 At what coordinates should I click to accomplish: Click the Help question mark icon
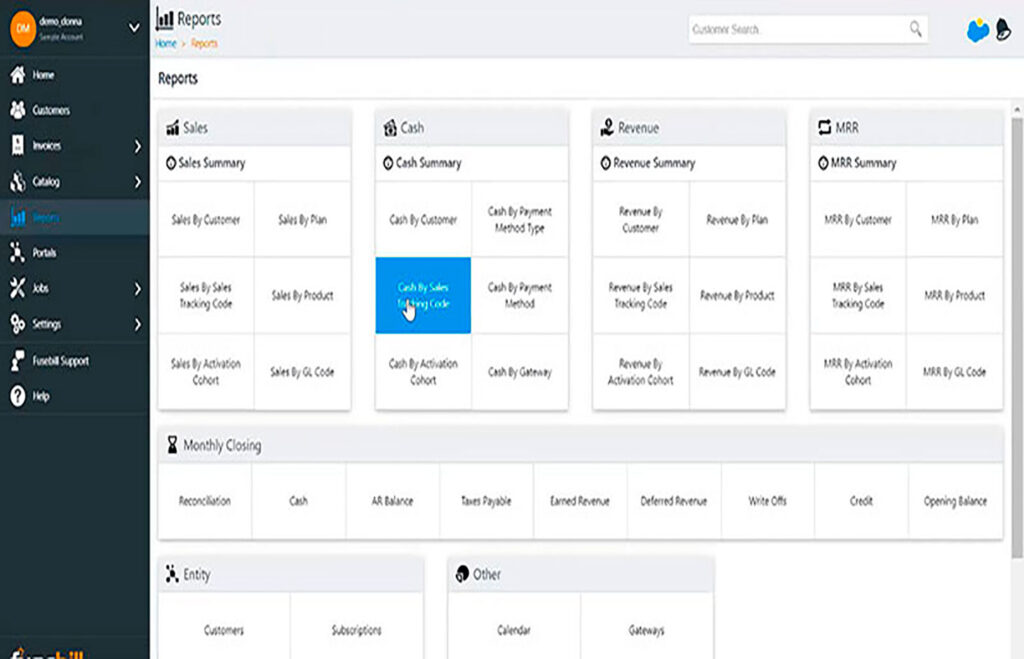click(x=18, y=395)
